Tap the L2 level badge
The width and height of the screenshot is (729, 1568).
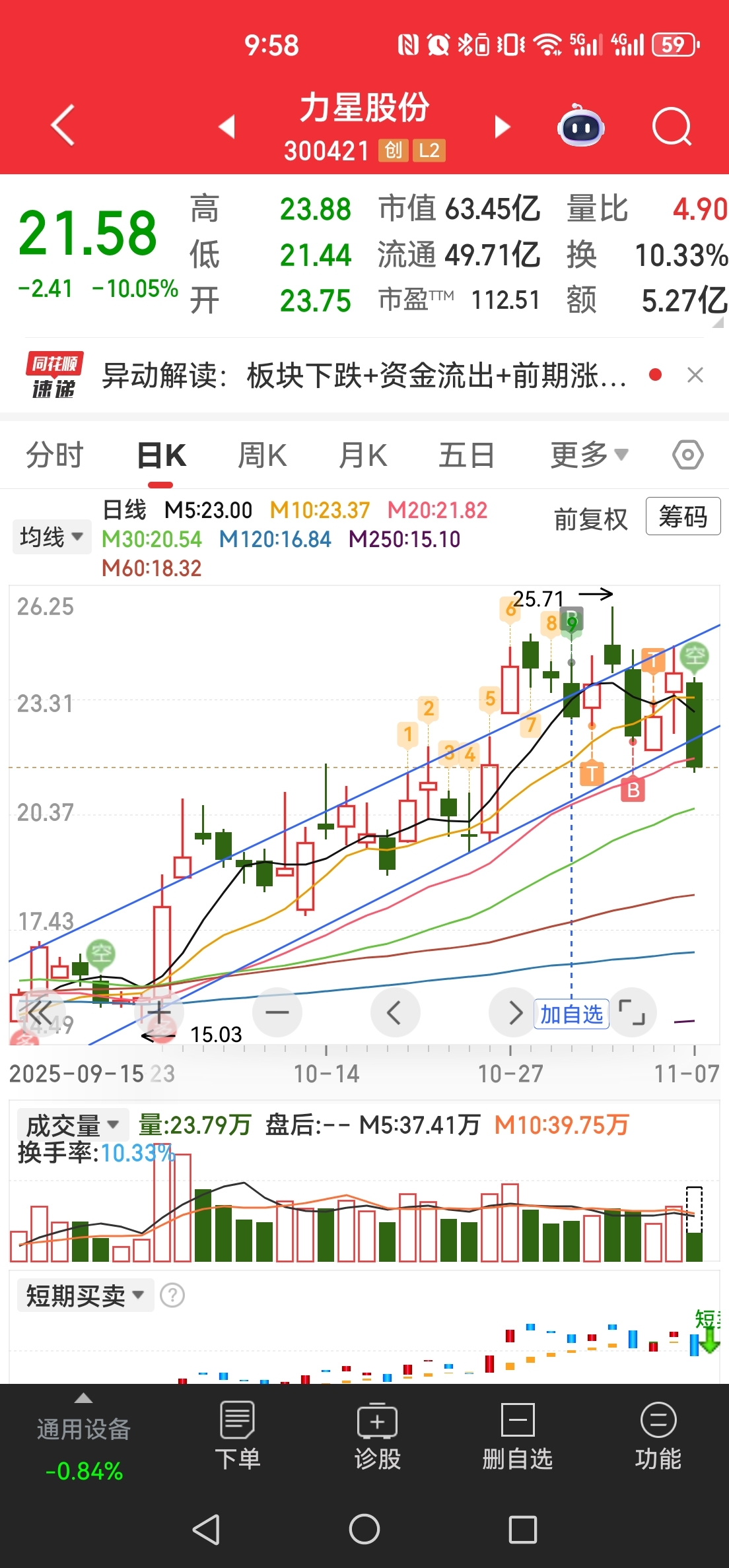[x=429, y=150]
